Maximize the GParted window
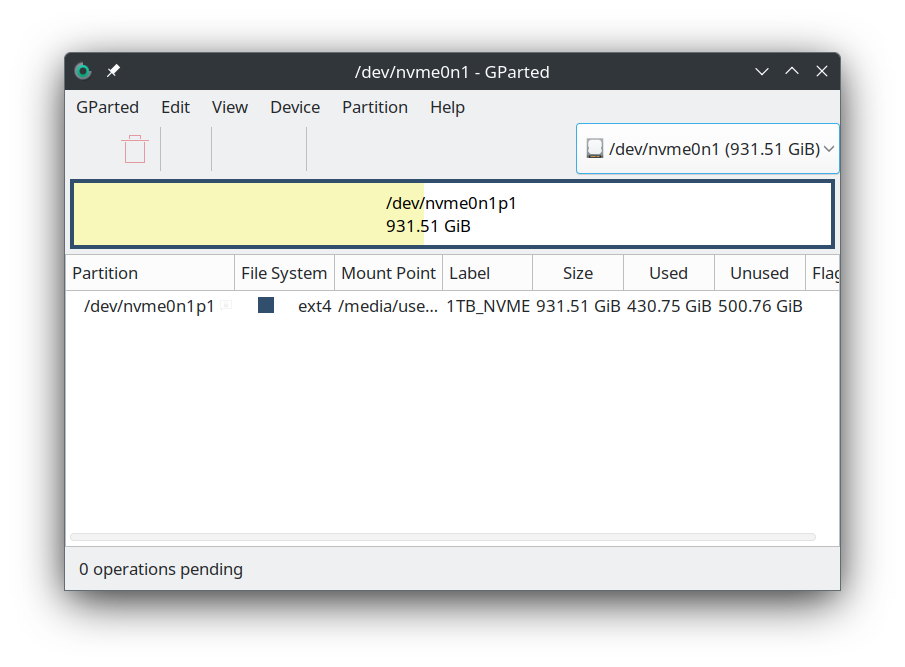The width and height of the screenshot is (905, 667). tap(792, 71)
